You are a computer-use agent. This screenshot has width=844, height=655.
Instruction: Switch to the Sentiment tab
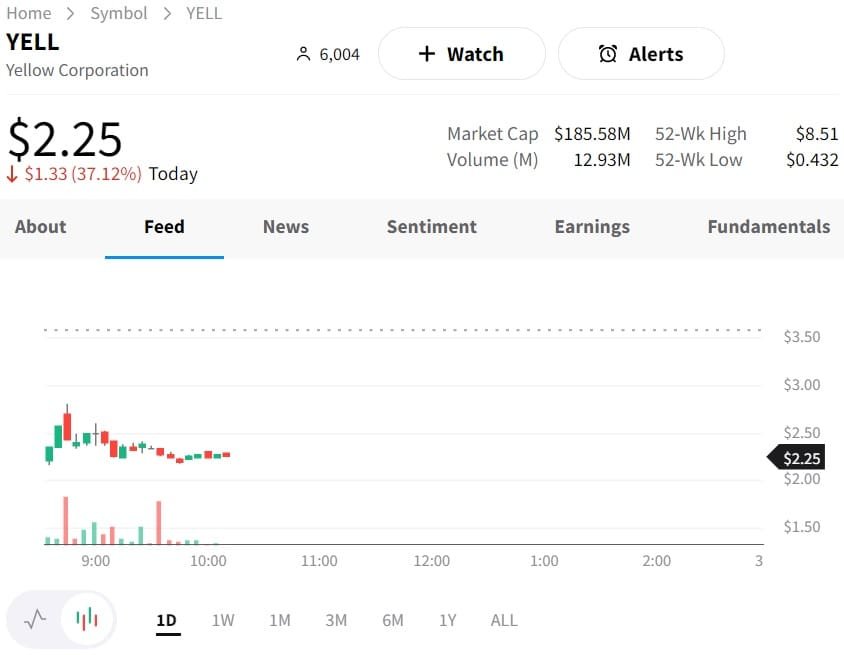pyautogui.click(x=431, y=227)
